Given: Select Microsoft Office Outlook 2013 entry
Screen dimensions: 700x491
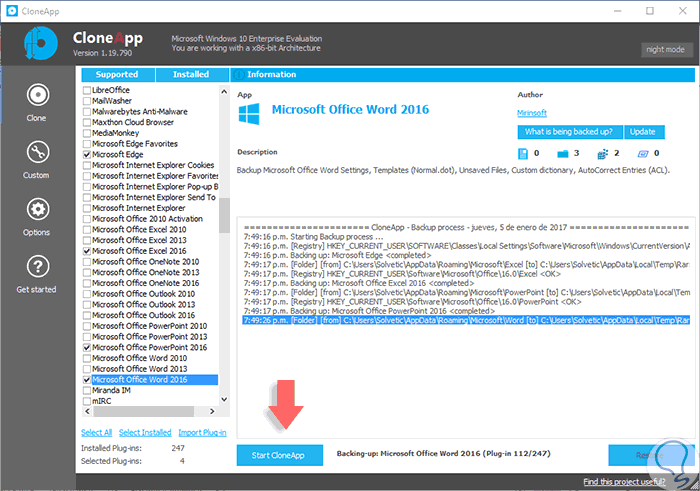Looking at the screenshot, I should (x=144, y=304).
